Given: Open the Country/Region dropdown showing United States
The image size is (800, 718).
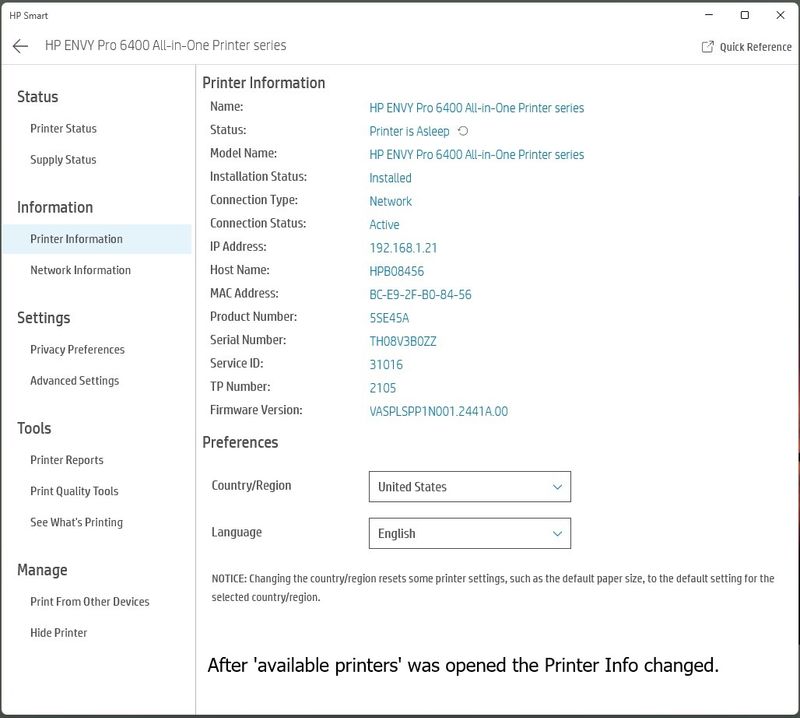Looking at the screenshot, I should [469, 486].
